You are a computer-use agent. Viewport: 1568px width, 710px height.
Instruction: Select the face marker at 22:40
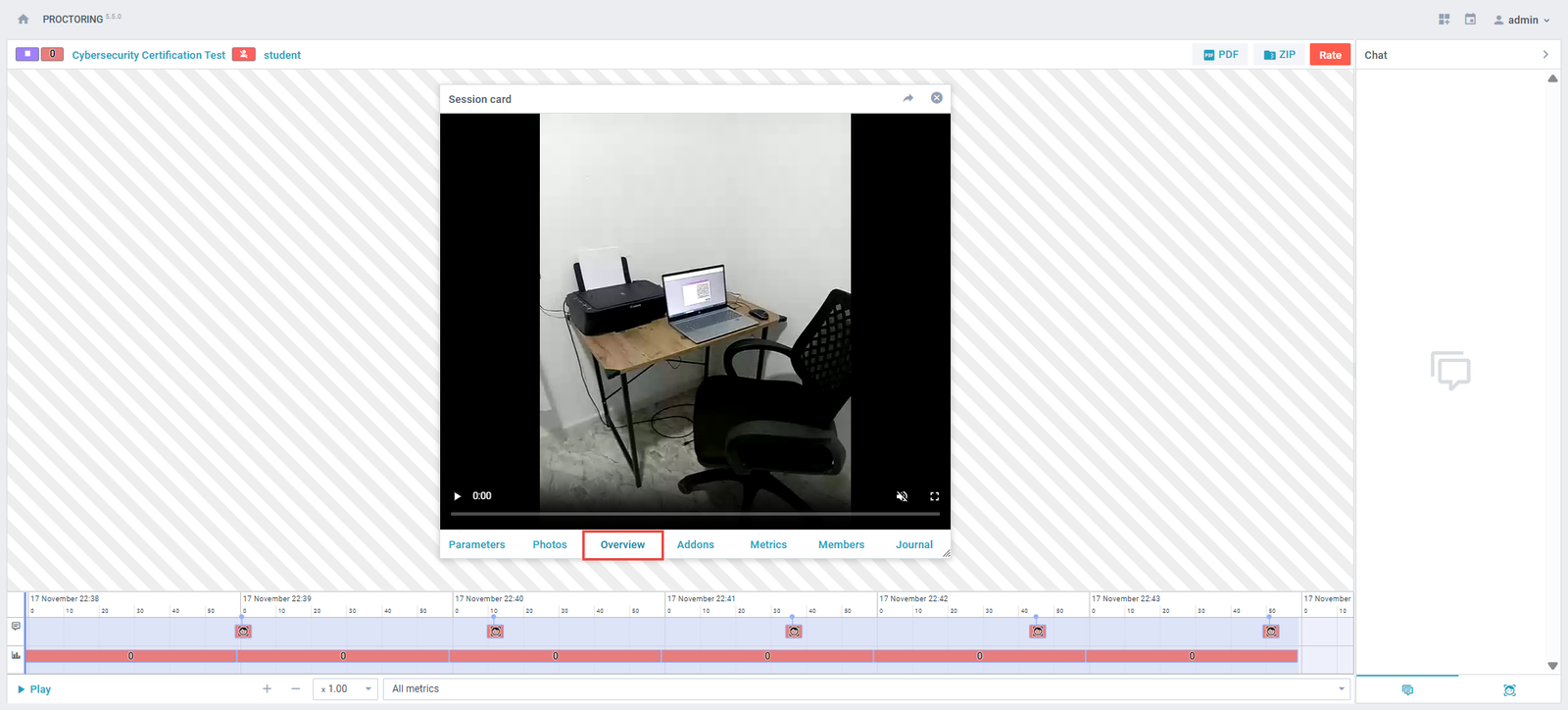tap(495, 632)
